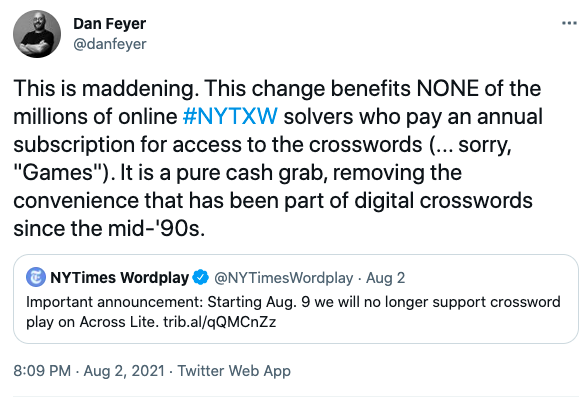Click the NYTimes Wordplay account name
Screen dimensions: 588x401
coord(120,278)
